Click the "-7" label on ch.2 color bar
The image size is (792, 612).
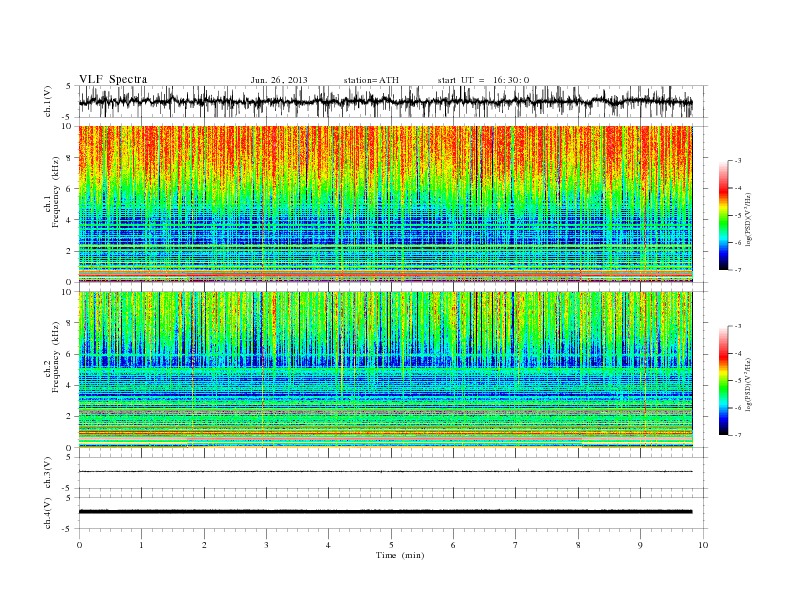(x=738, y=435)
